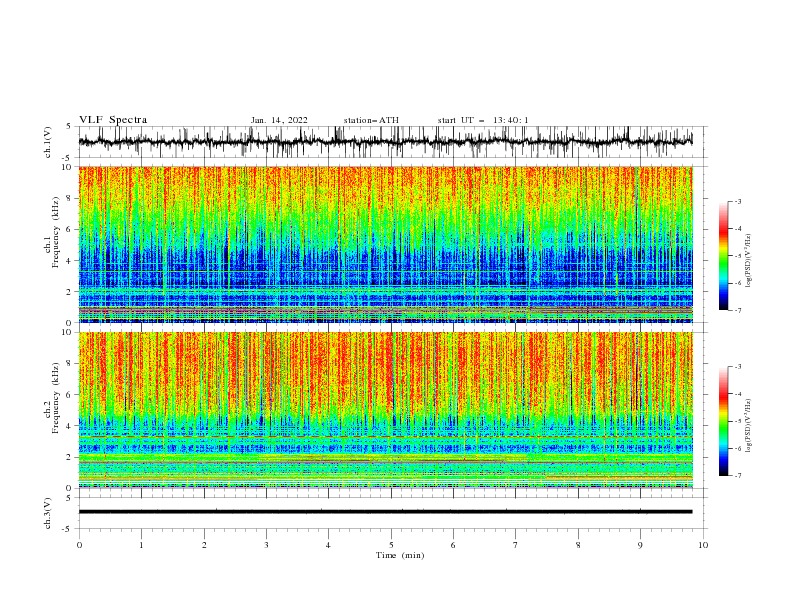Click inside the ch.2 spectrogram panel

tap(385, 410)
